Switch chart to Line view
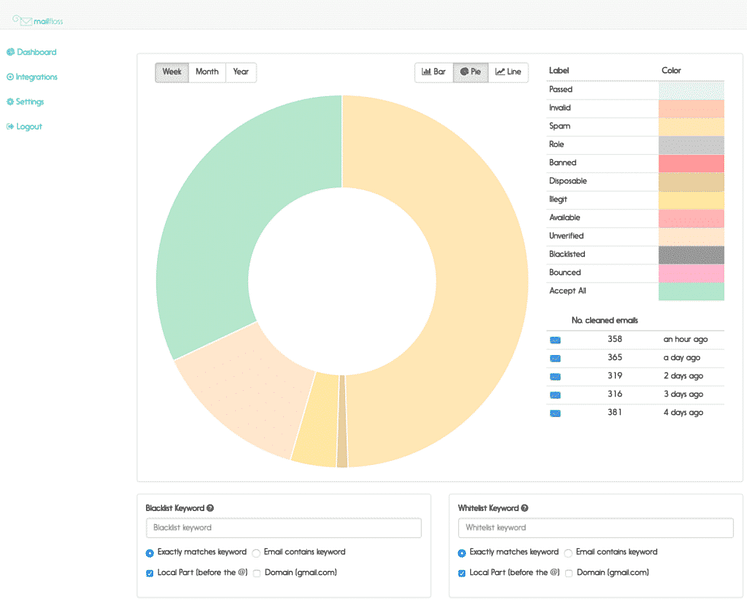Viewport: 747px width, 600px height. click(x=508, y=72)
